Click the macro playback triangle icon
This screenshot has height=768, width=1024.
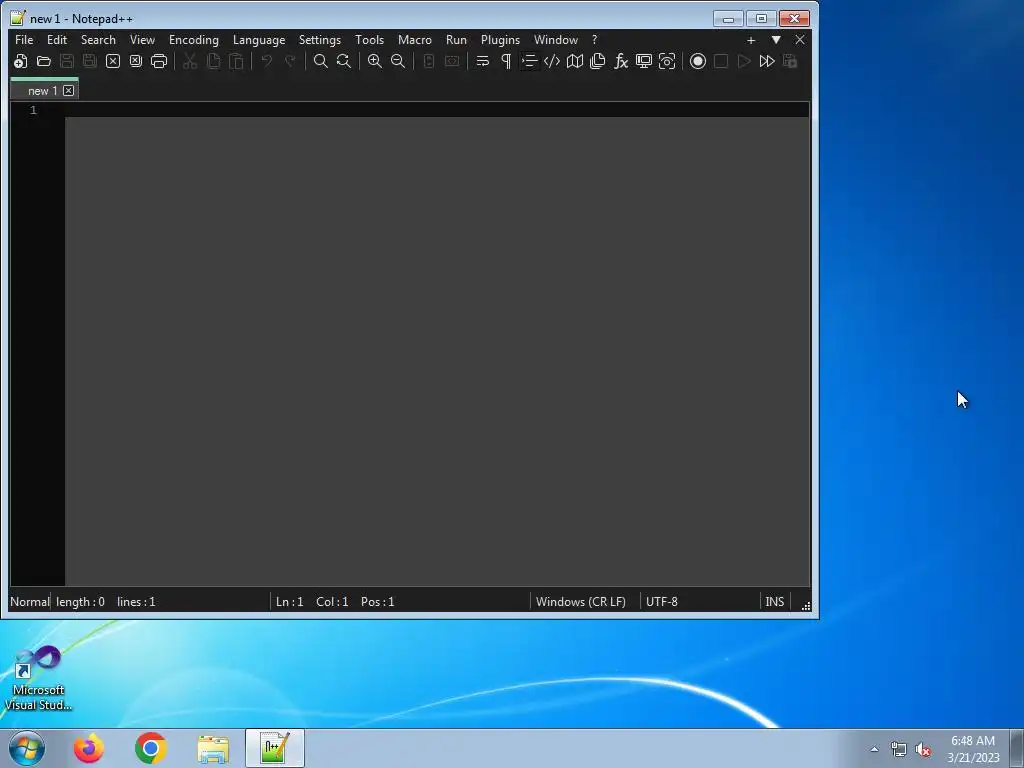pos(744,61)
